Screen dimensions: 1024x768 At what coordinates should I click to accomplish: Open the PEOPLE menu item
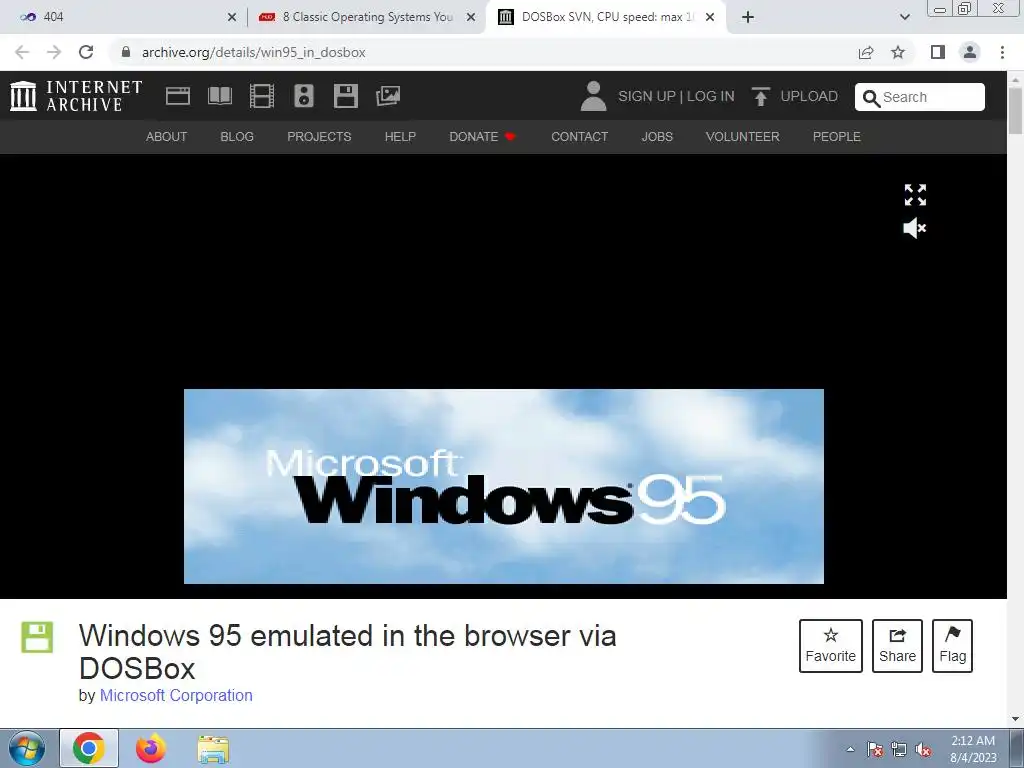point(837,136)
